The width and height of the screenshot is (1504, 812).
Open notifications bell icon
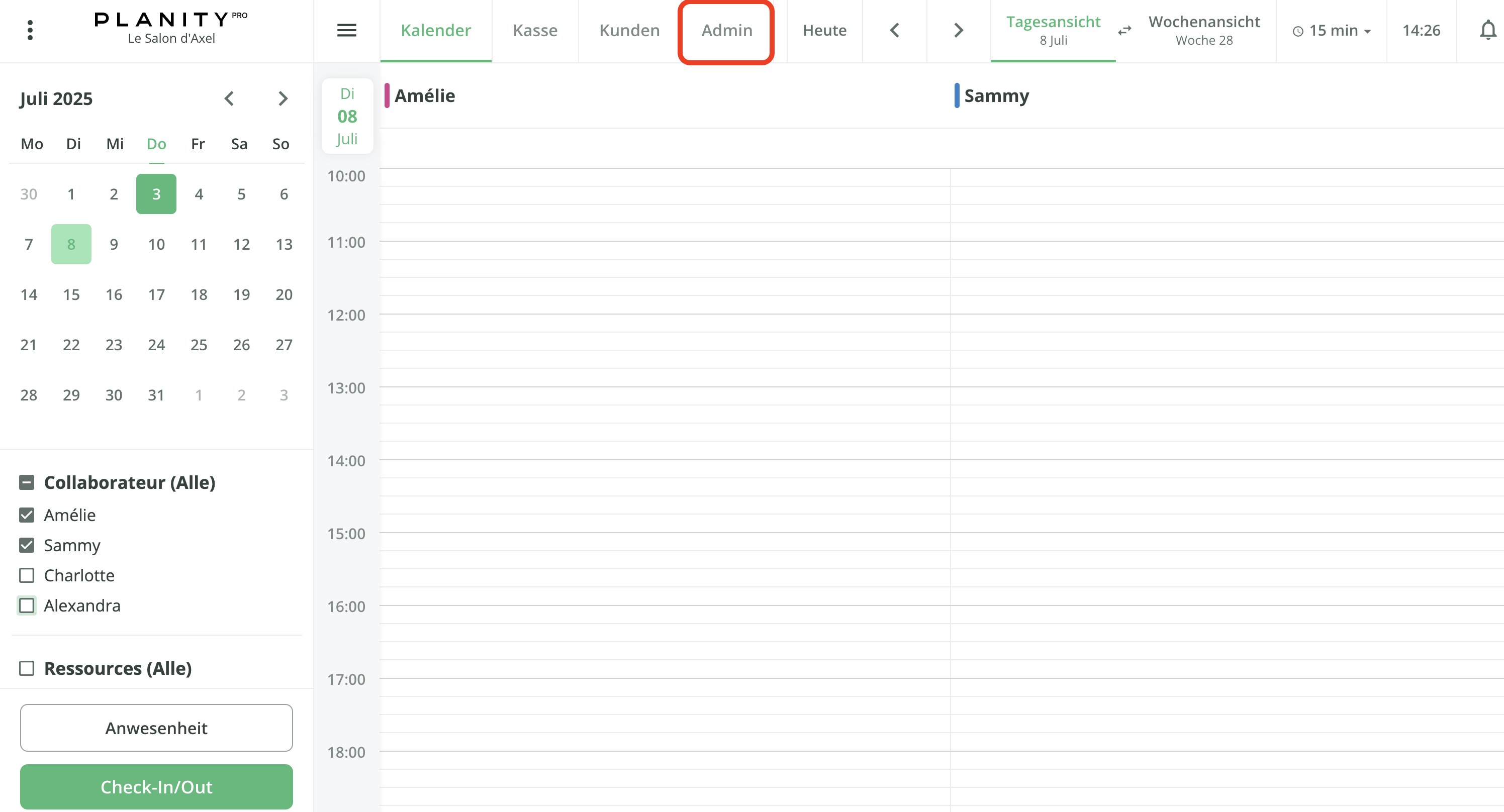pyautogui.click(x=1487, y=30)
